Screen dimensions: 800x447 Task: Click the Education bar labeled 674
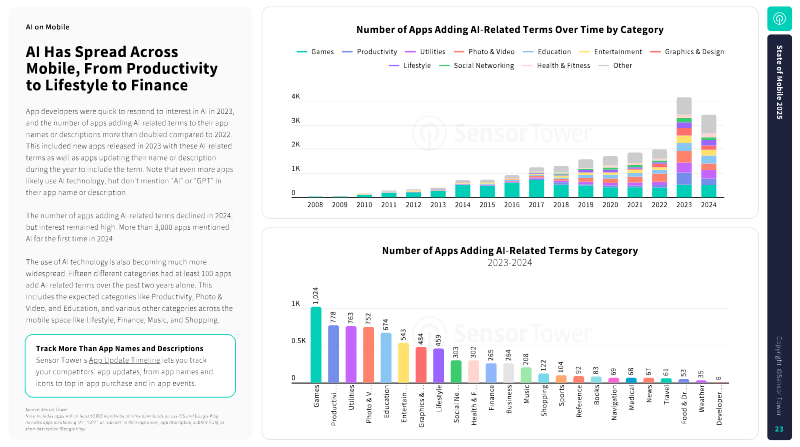pyautogui.click(x=386, y=358)
